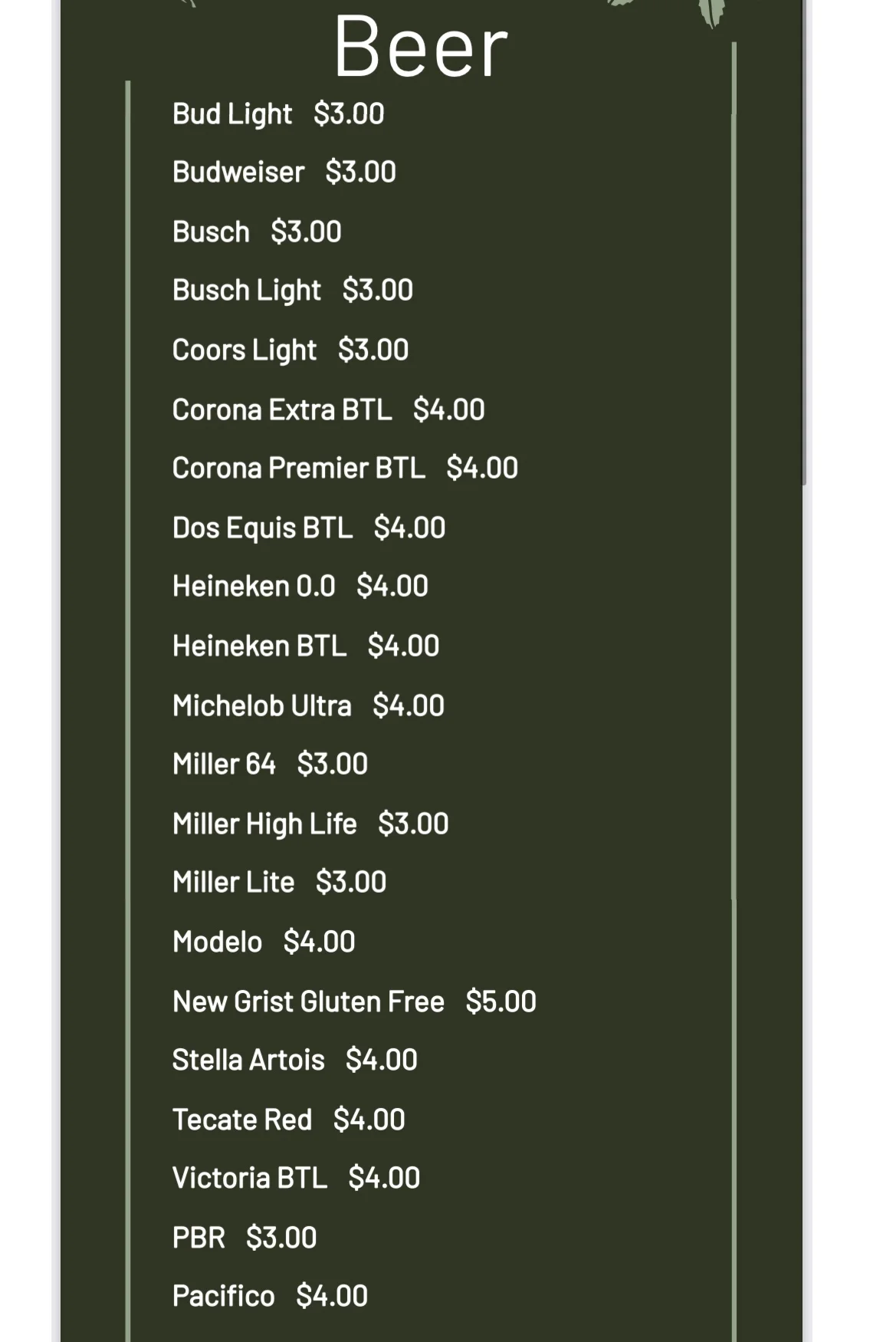The image size is (896, 1342).
Task: Select Tecate Red $4.00
Action: click(x=289, y=1120)
